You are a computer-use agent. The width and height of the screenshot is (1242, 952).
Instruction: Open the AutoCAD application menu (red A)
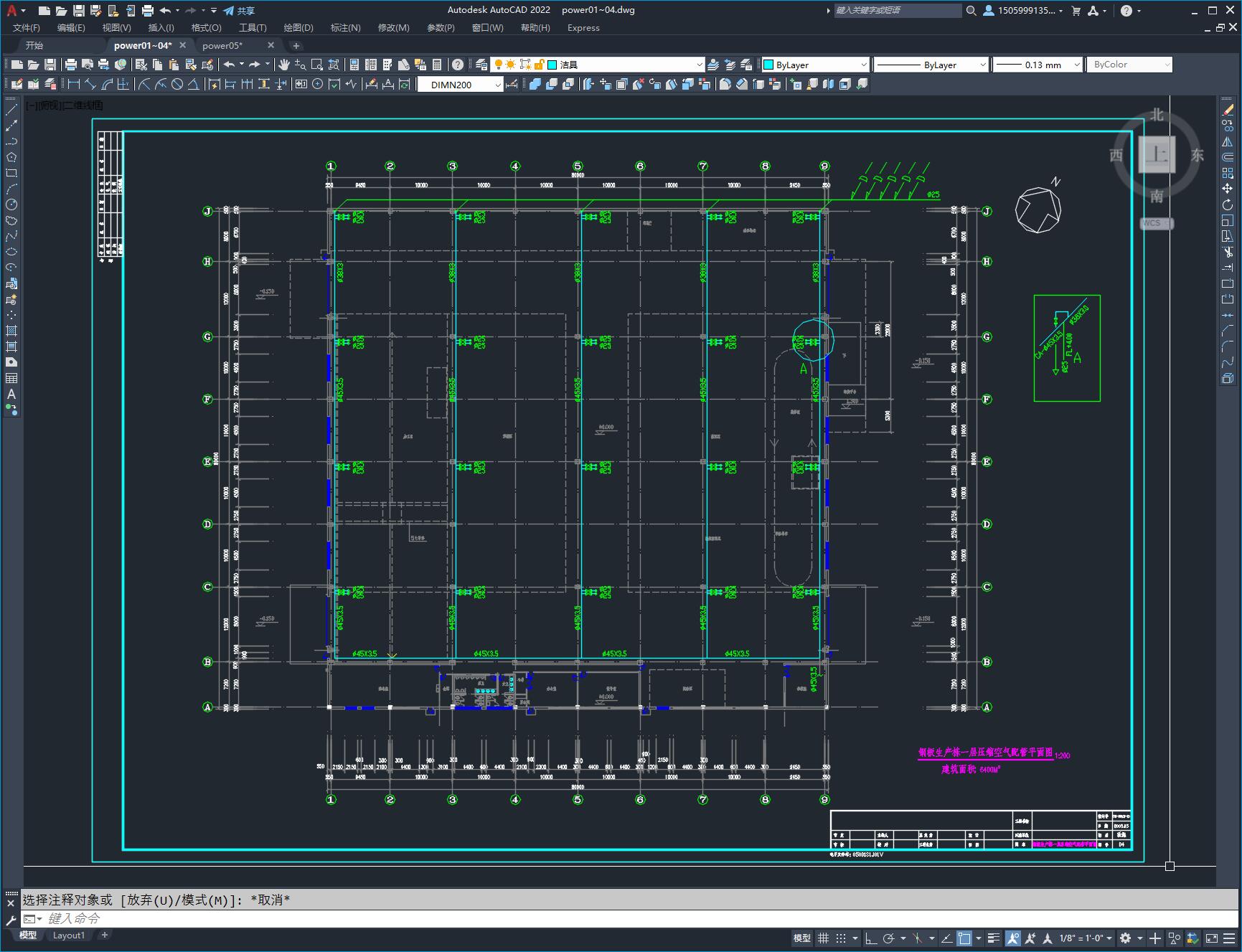[x=12, y=10]
